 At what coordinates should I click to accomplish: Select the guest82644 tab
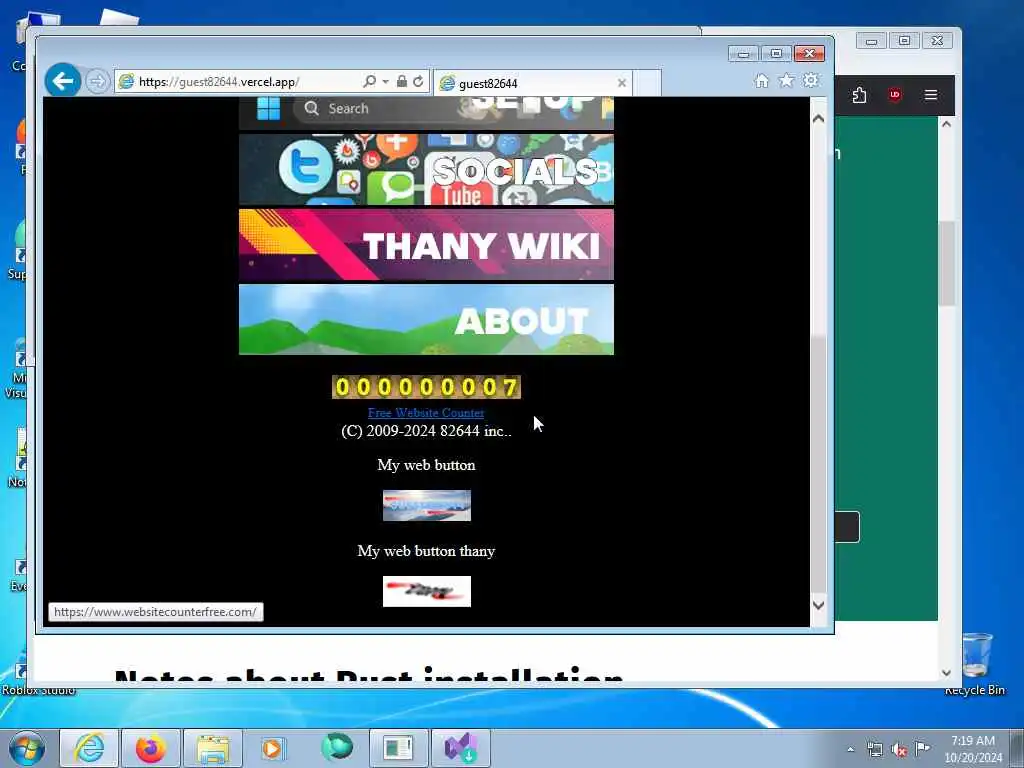point(532,83)
